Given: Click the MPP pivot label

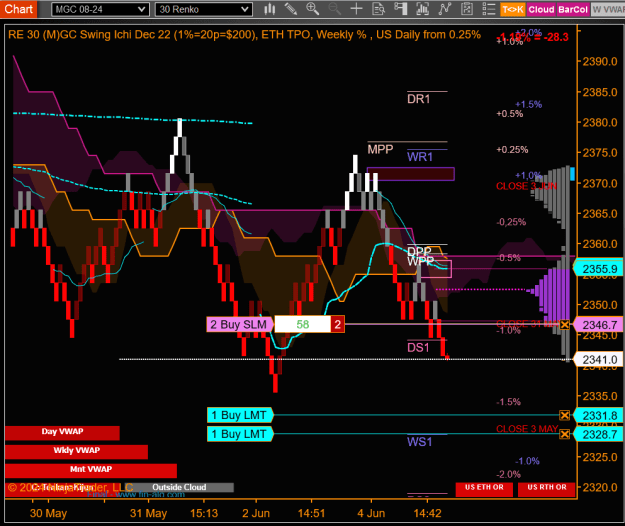Looking at the screenshot, I should coord(380,149).
